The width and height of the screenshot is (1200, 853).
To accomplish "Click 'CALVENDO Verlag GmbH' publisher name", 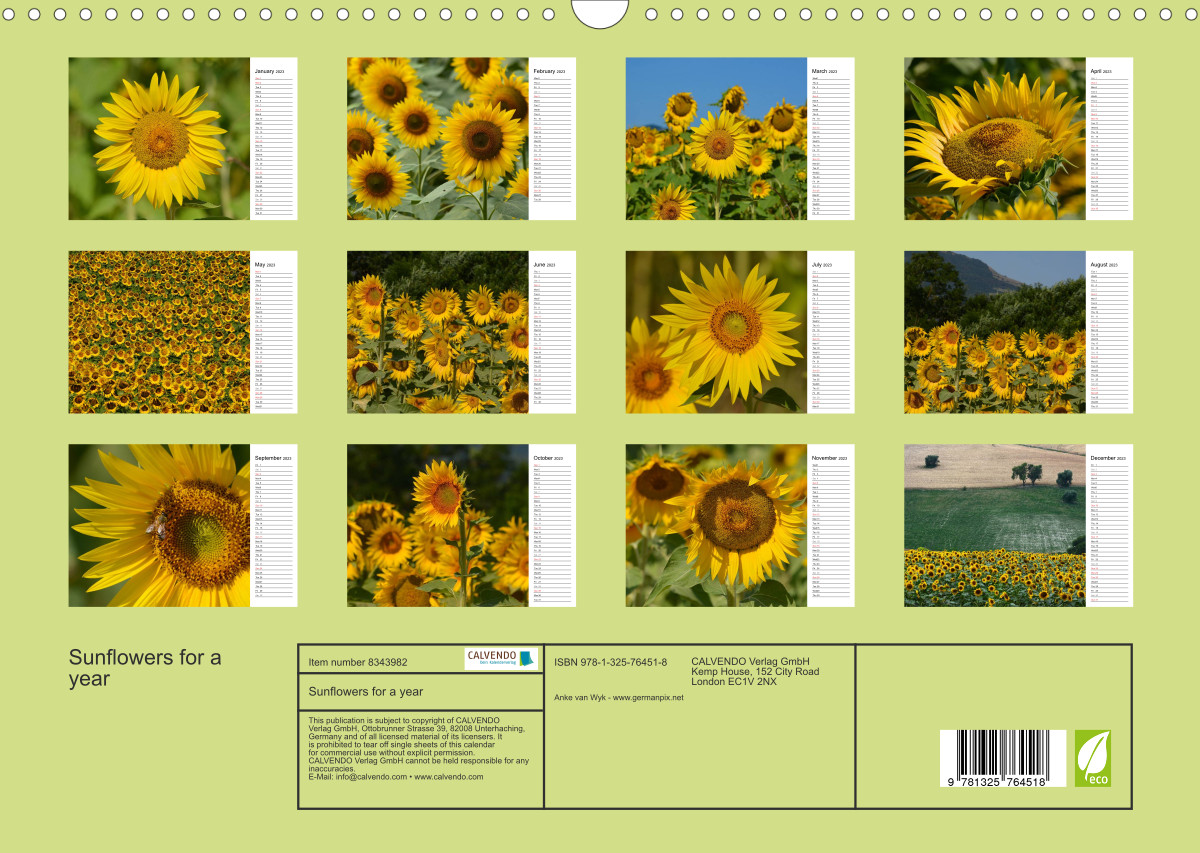I will 750,662.
